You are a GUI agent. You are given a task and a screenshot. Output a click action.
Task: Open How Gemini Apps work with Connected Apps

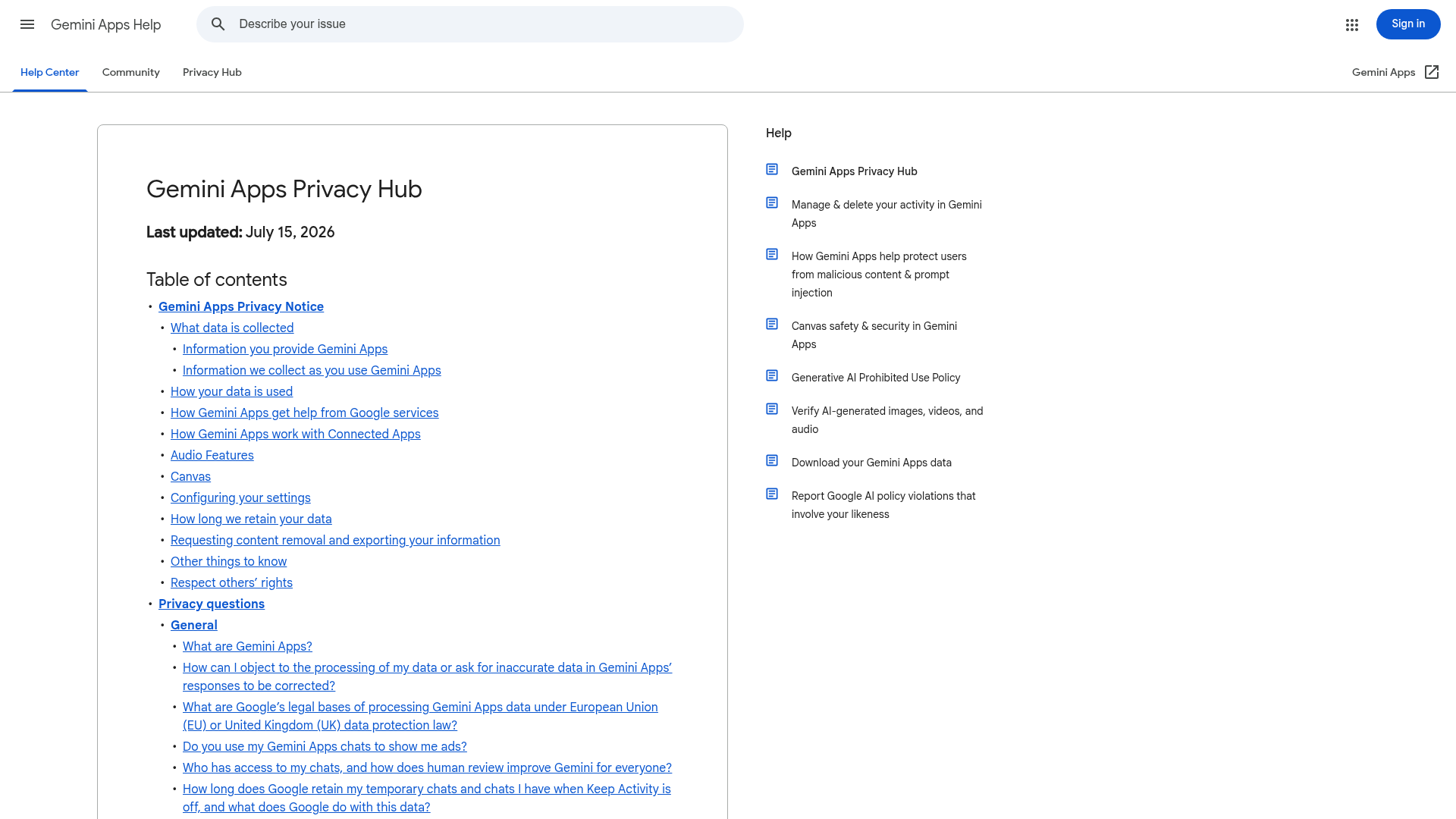(296, 434)
